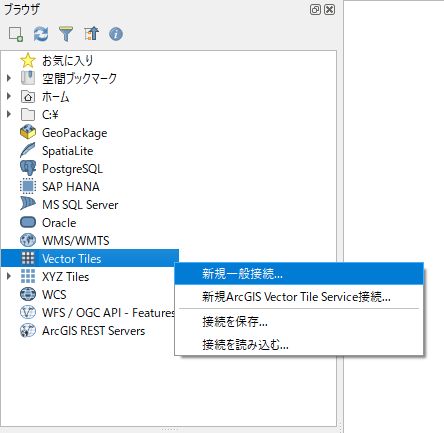
Task: Click the Vector Tiles grid icon
Action: point(28,258)
